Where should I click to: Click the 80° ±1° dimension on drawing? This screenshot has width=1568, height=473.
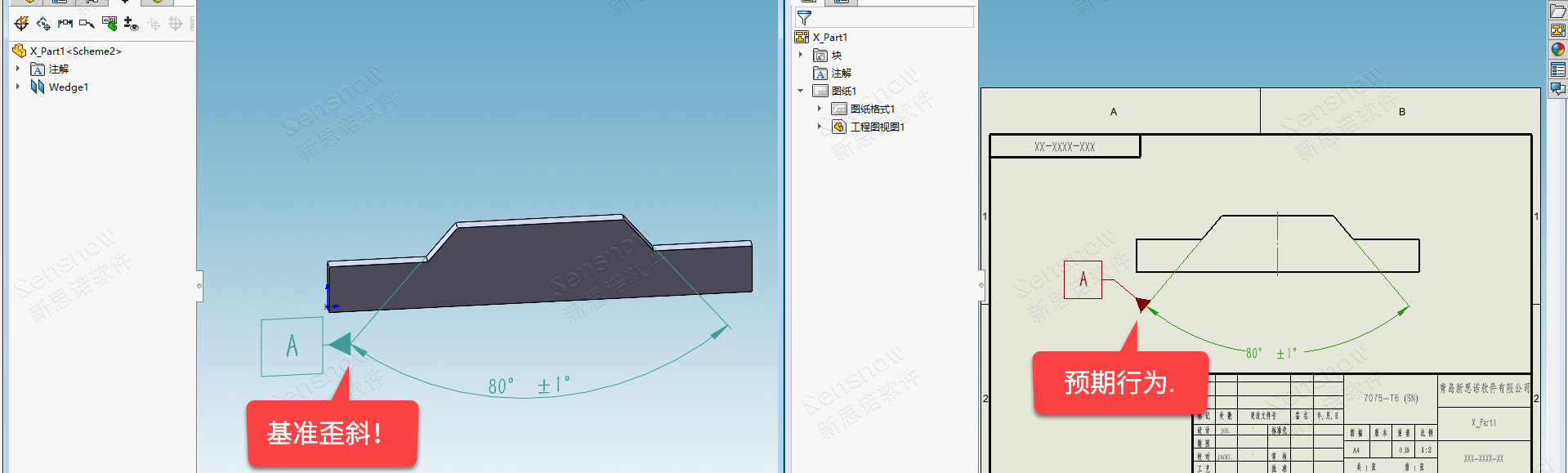pyautogui.click(x=1270, y=354)
